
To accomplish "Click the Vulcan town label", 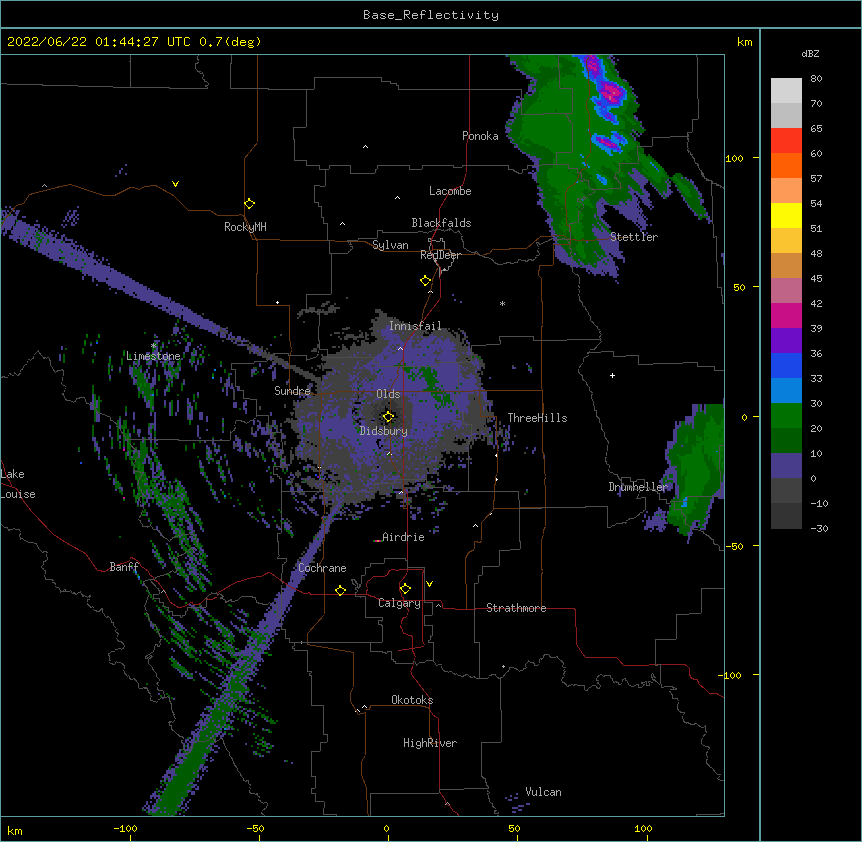I will pyautogui.click(x=543, y=792).
